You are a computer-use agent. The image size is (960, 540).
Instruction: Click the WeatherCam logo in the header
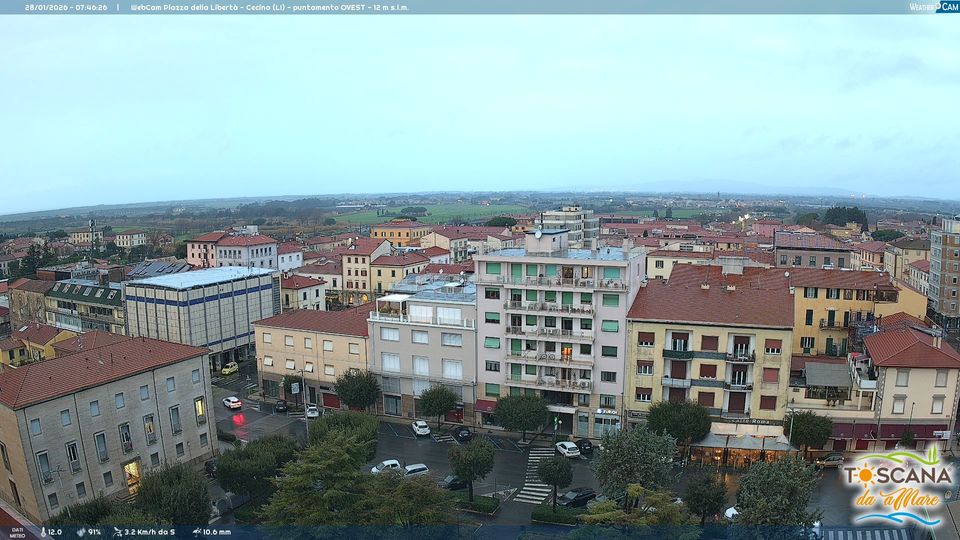click(x=934, y=7)
